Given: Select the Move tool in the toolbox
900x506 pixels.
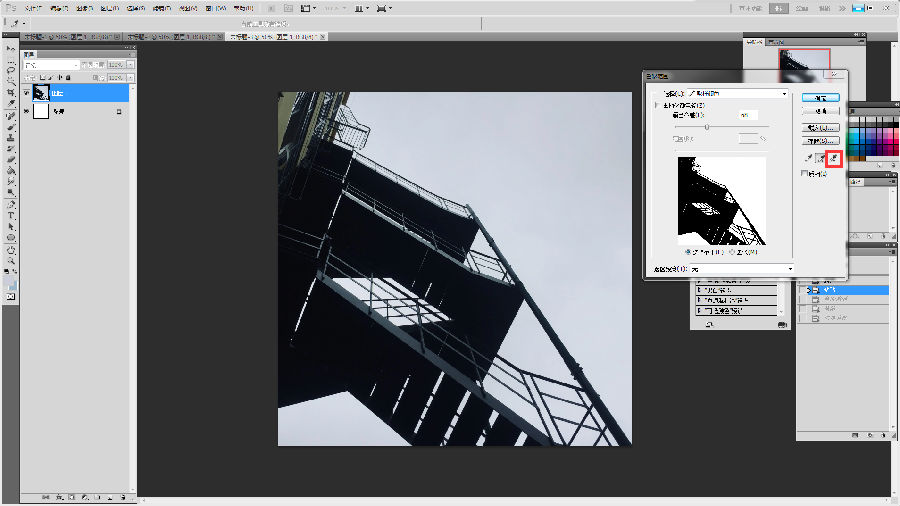Looking at the screenshot, I should click(11, 47).
